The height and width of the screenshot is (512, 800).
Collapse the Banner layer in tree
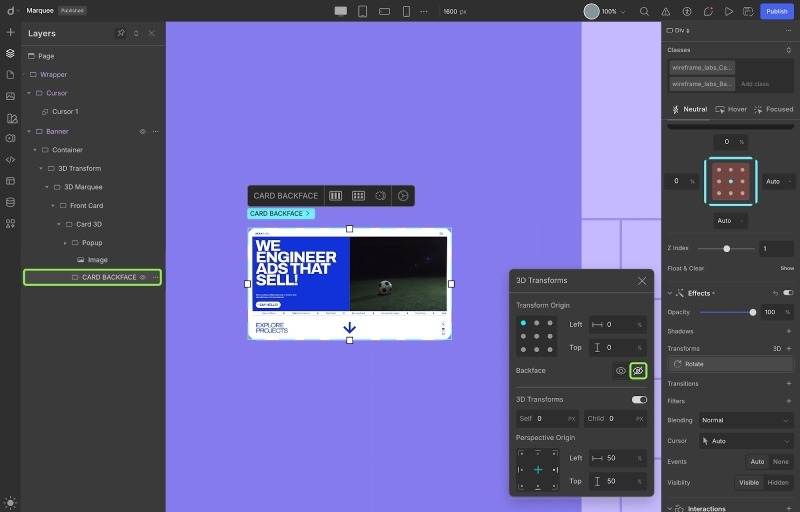coord(29,131)
